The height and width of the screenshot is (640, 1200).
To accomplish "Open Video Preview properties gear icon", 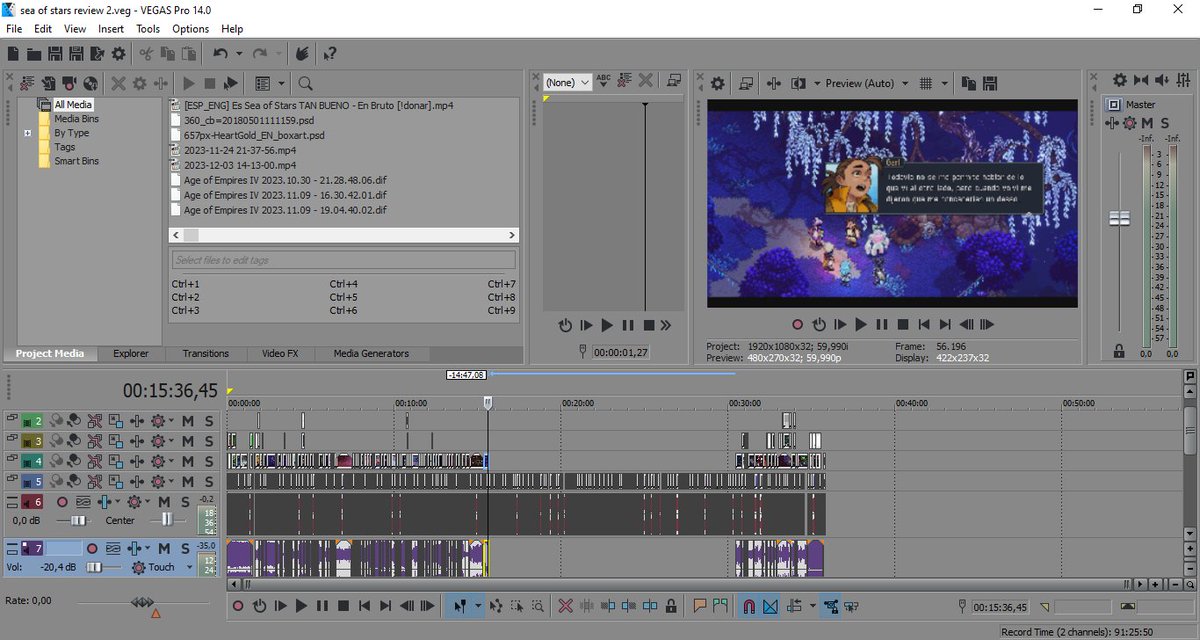I will [x=717, y=83].
